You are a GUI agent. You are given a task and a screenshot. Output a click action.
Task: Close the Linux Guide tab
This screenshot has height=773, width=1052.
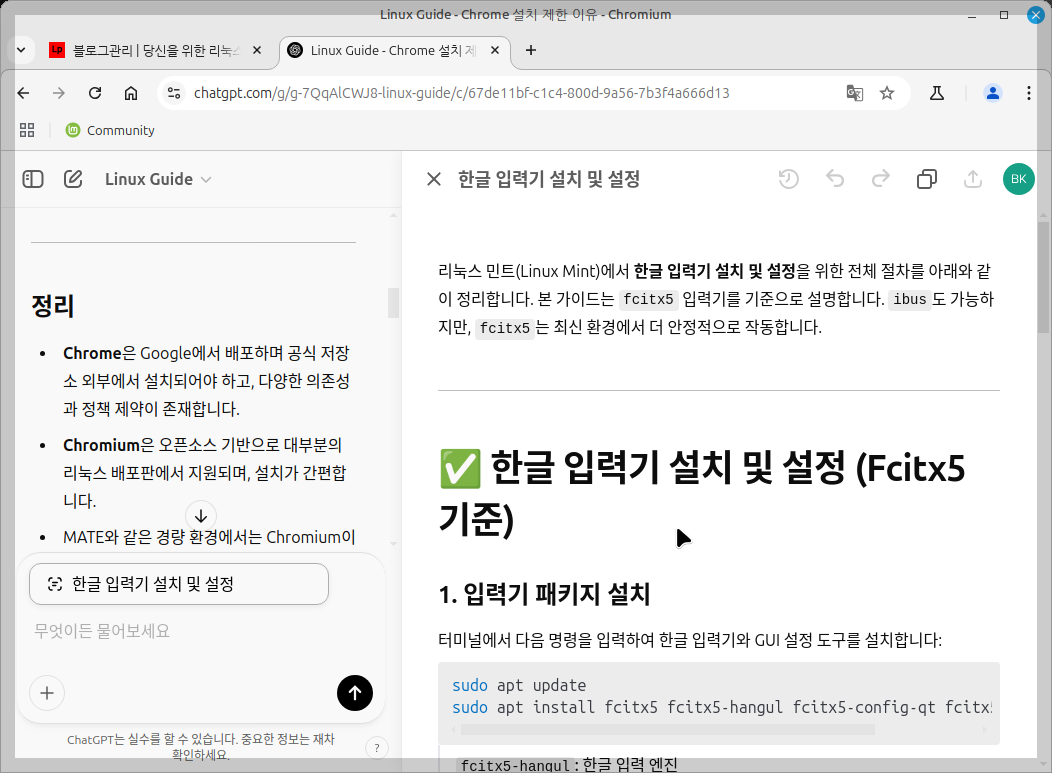coord(495,50)
